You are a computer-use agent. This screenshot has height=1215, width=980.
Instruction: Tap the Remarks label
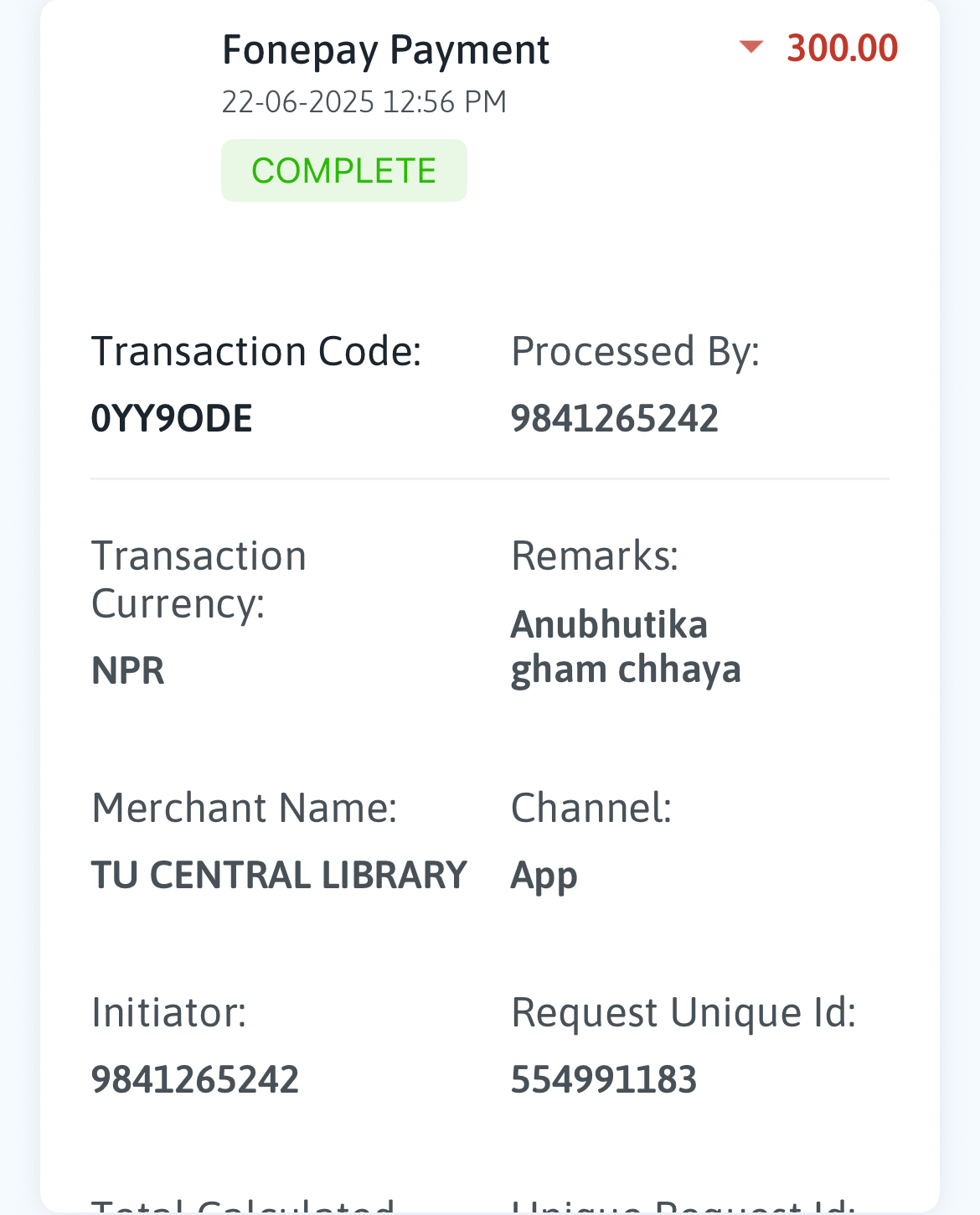(x=595, y=556)
